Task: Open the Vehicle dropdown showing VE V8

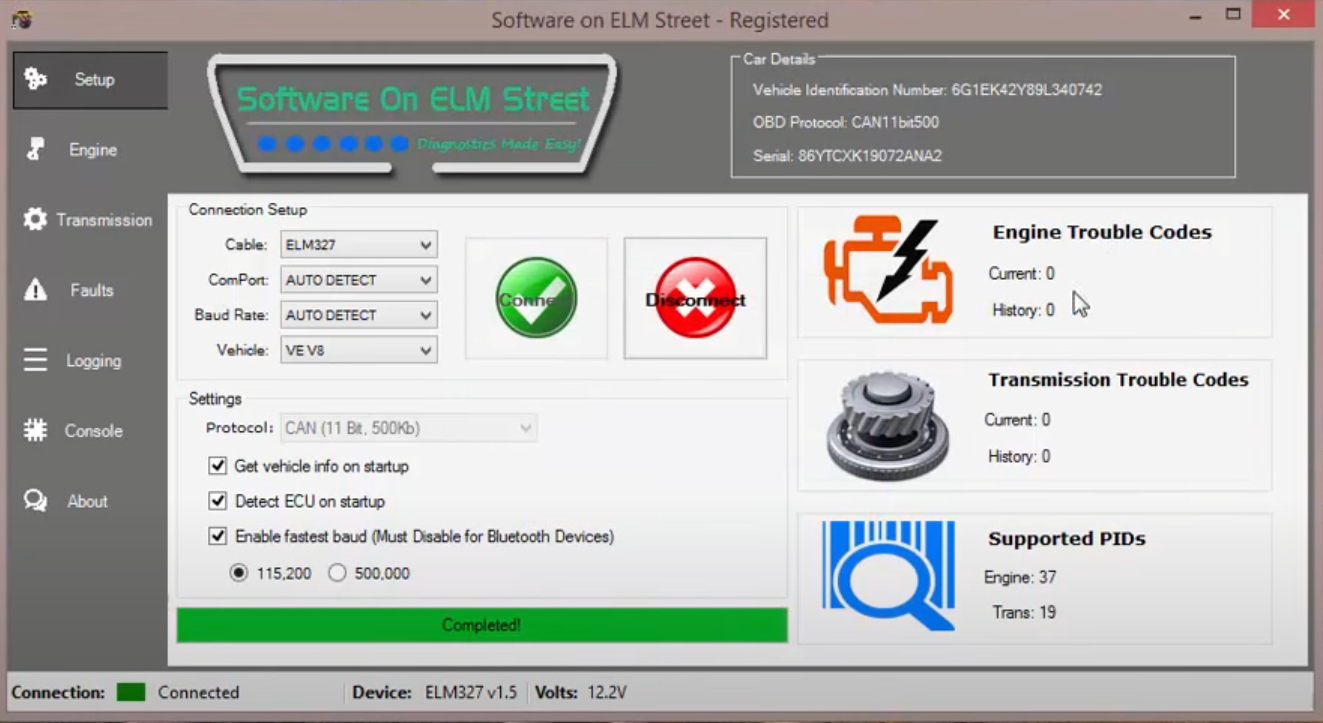Action: (359, 350)
